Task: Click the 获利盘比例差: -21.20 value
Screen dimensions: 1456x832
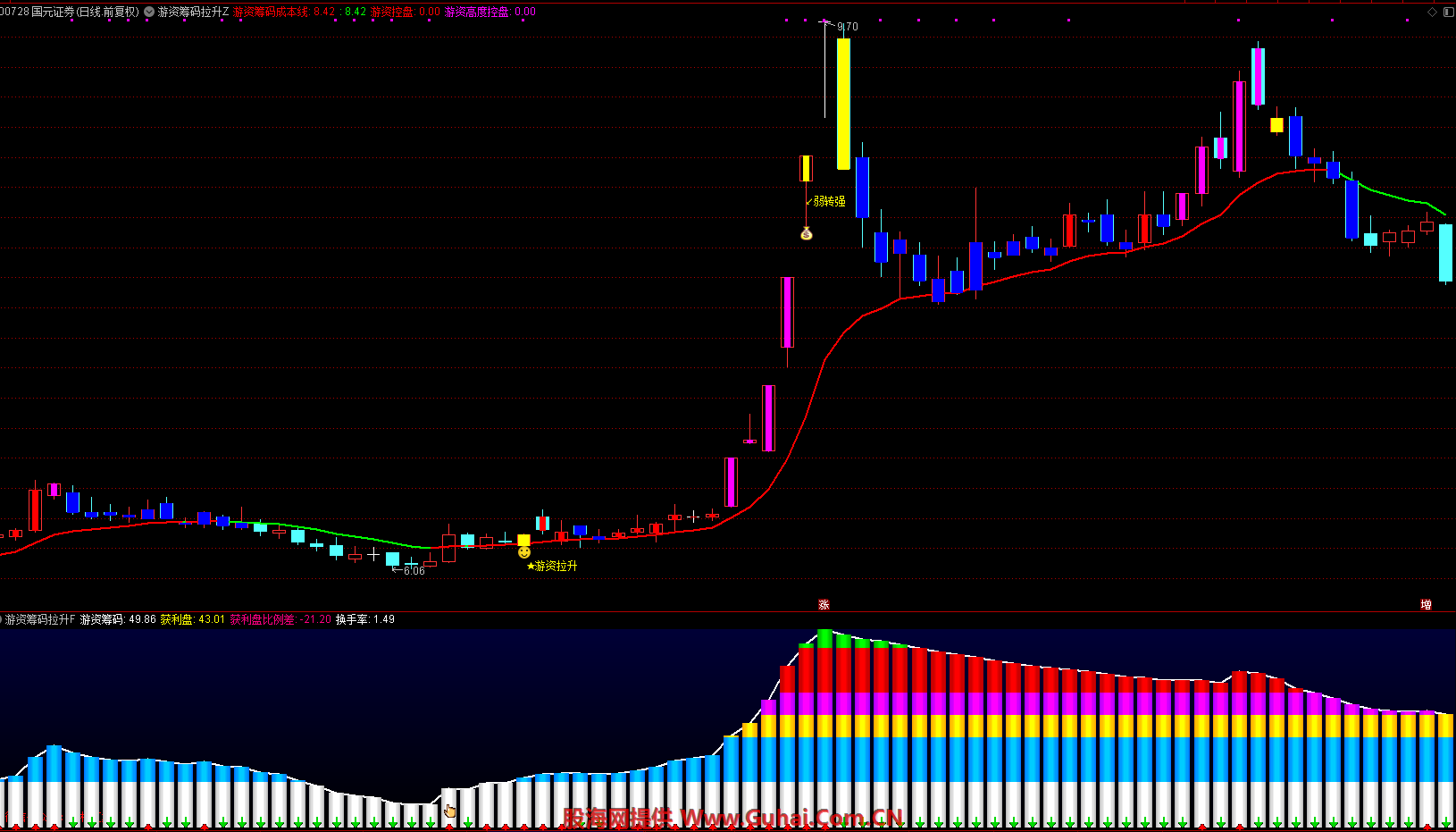Action: (x=280, y=619)
